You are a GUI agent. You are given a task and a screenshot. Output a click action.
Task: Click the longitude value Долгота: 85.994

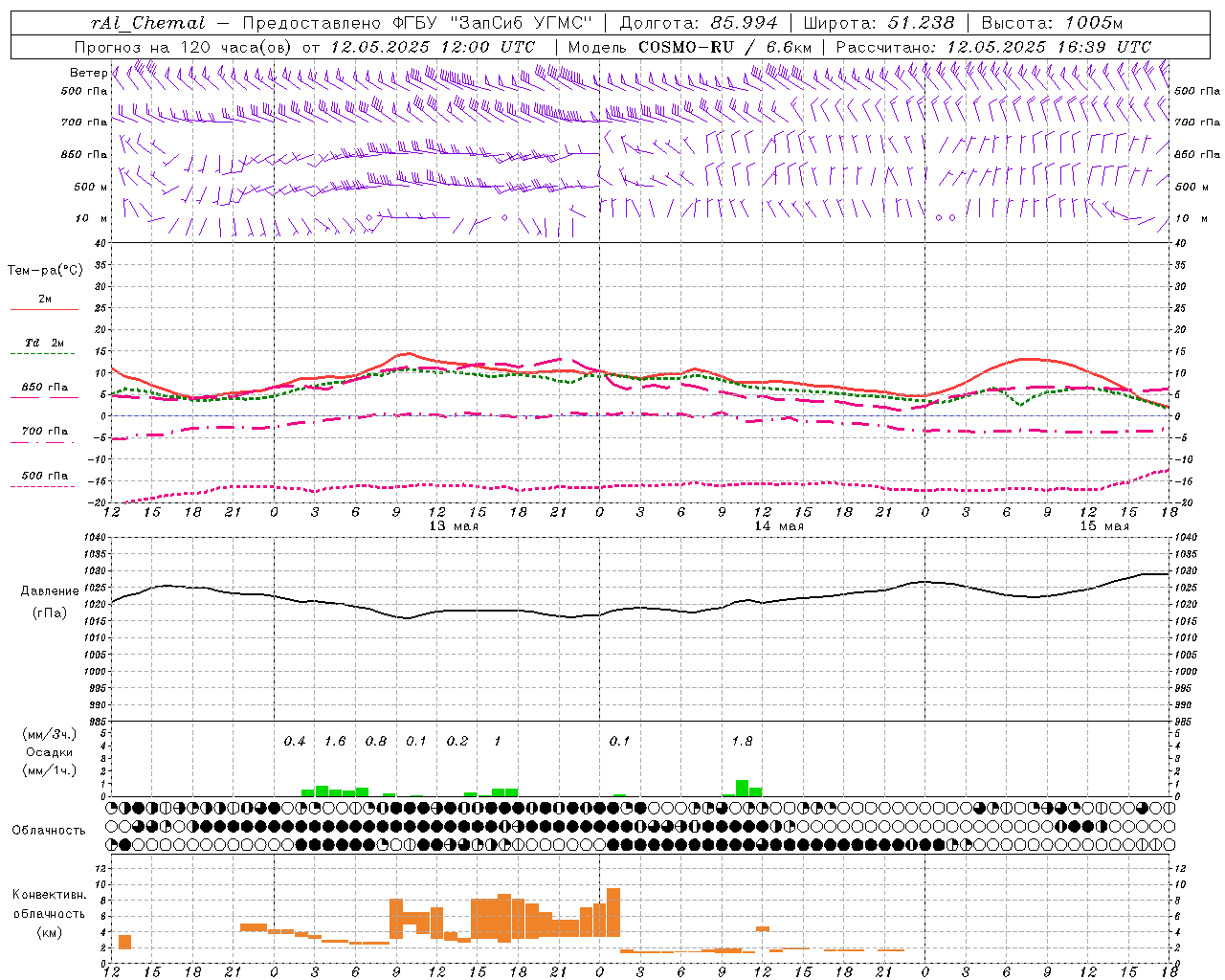(698, 23)
